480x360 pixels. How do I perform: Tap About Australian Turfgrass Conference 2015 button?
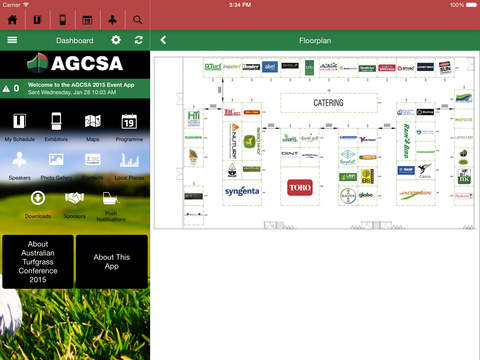(38, 262)
